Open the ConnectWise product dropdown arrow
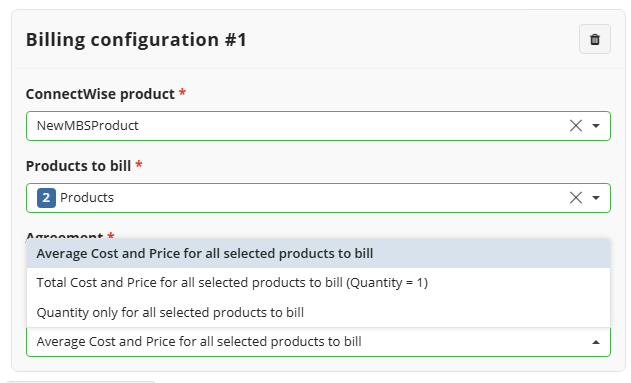This screenshot has width=631, height=383. coord(596,126)
